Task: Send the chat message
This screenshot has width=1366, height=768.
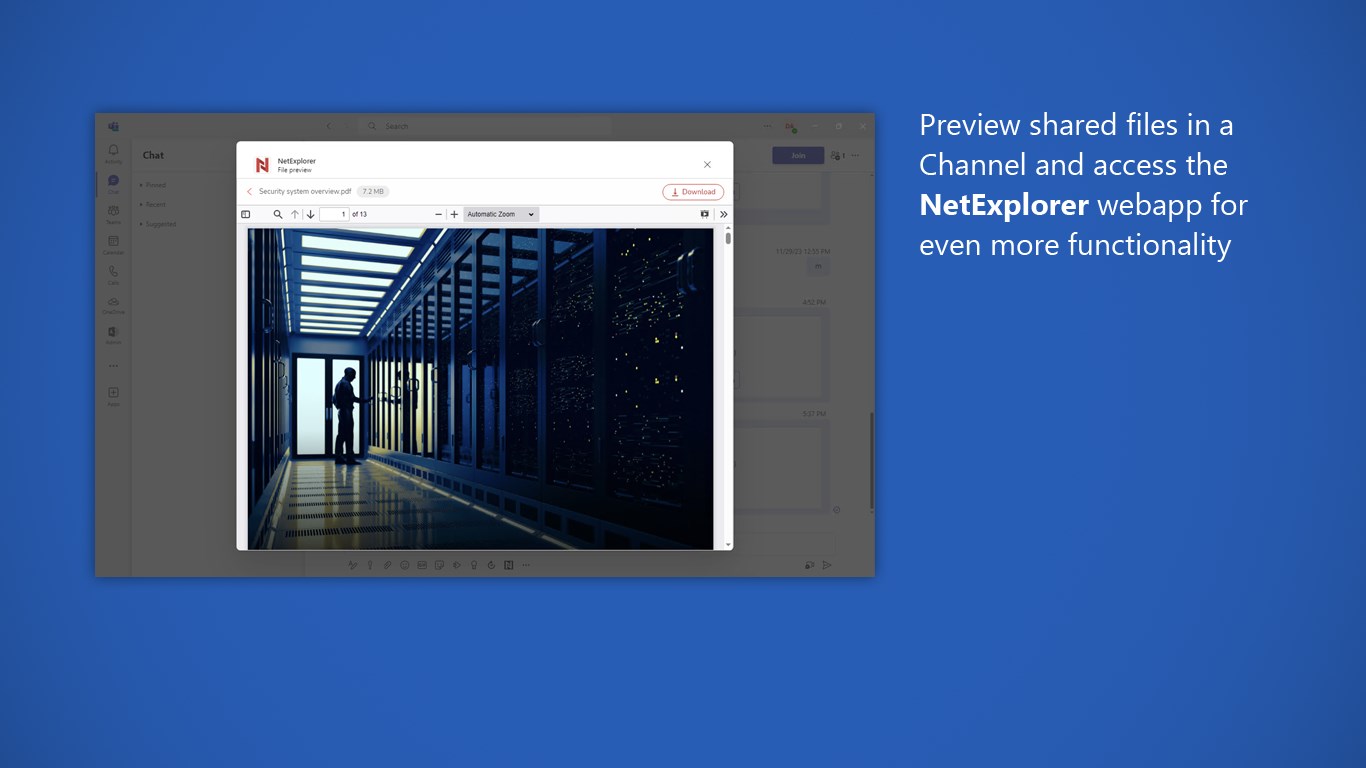Action: [x=827, y=565]
